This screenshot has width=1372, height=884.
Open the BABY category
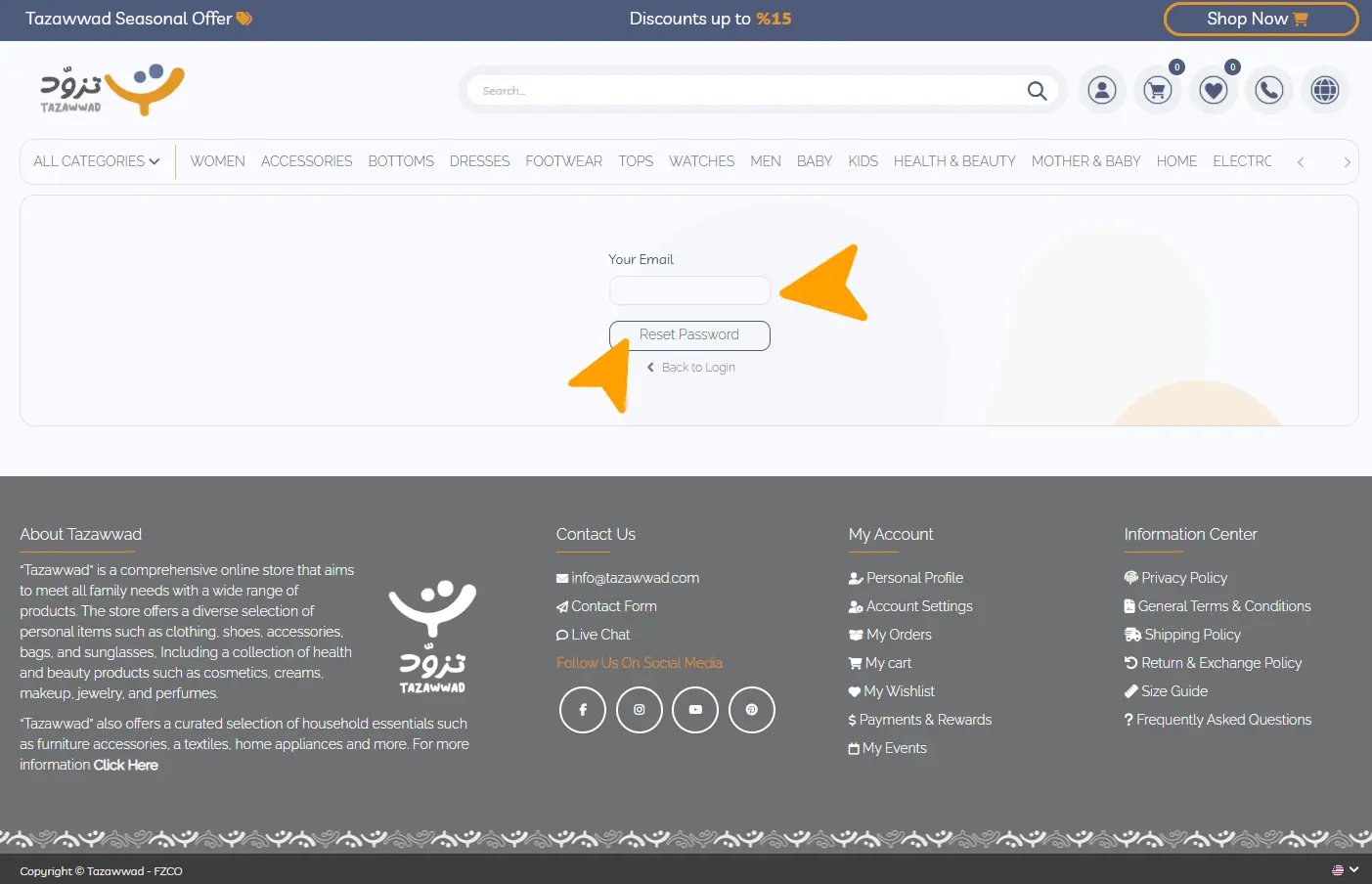pyautogui.click(x=815, y=161)
